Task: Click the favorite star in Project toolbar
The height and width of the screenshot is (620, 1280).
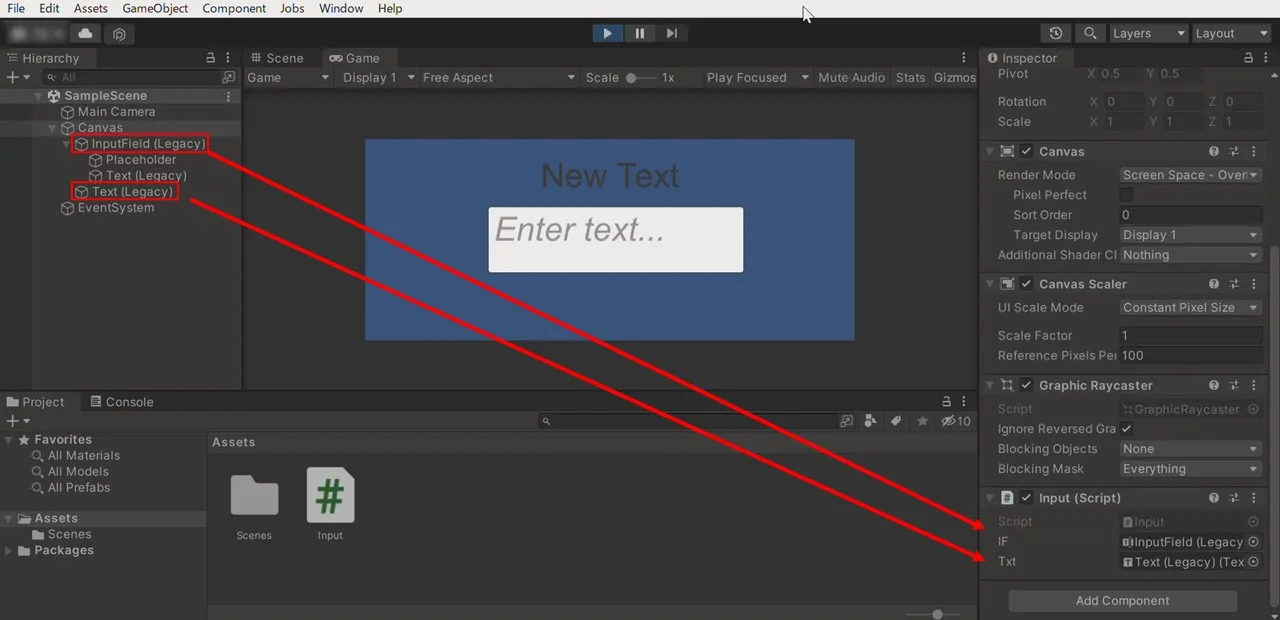Action: [922, 421]
